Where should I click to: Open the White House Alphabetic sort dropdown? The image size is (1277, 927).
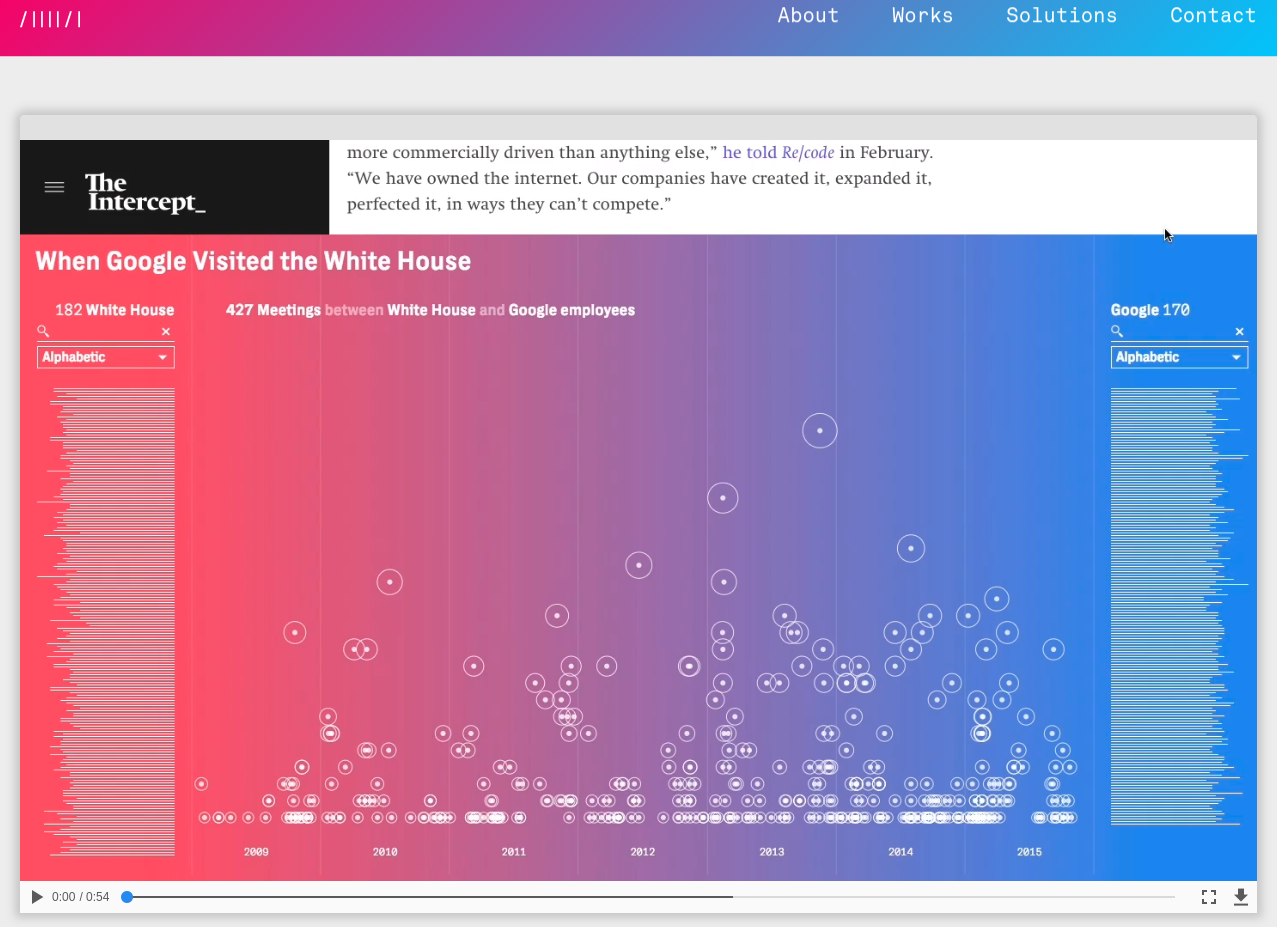(x=105, y=357)
